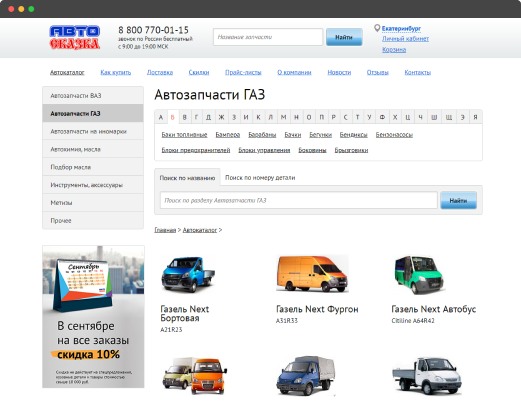Switch to Поиск по номеру детали tab
This screenshot has height=403, width=521.
pyautogui.click(x=260, y=178)
